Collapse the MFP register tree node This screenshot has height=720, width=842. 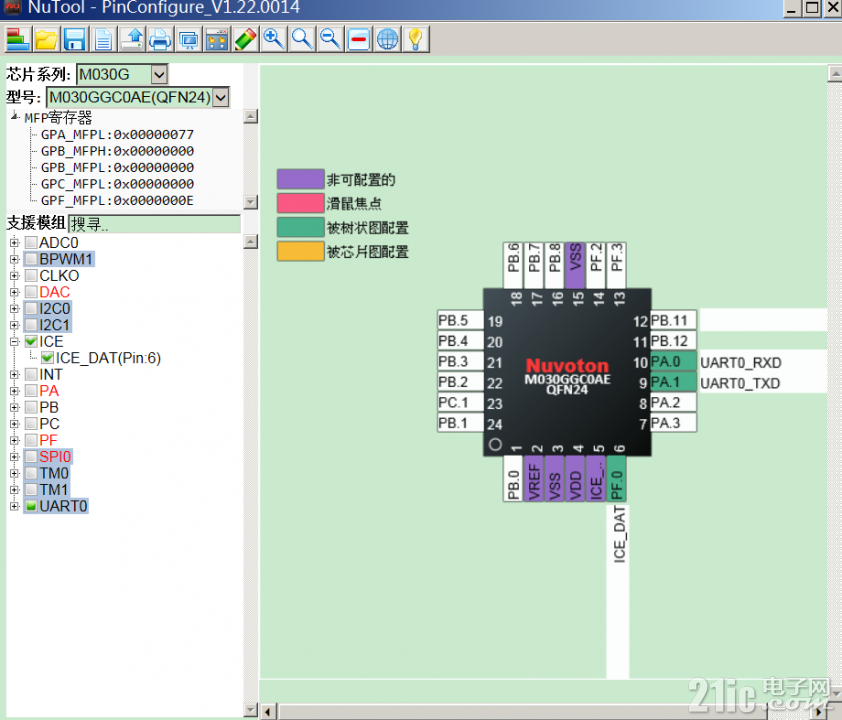[14, 116]
